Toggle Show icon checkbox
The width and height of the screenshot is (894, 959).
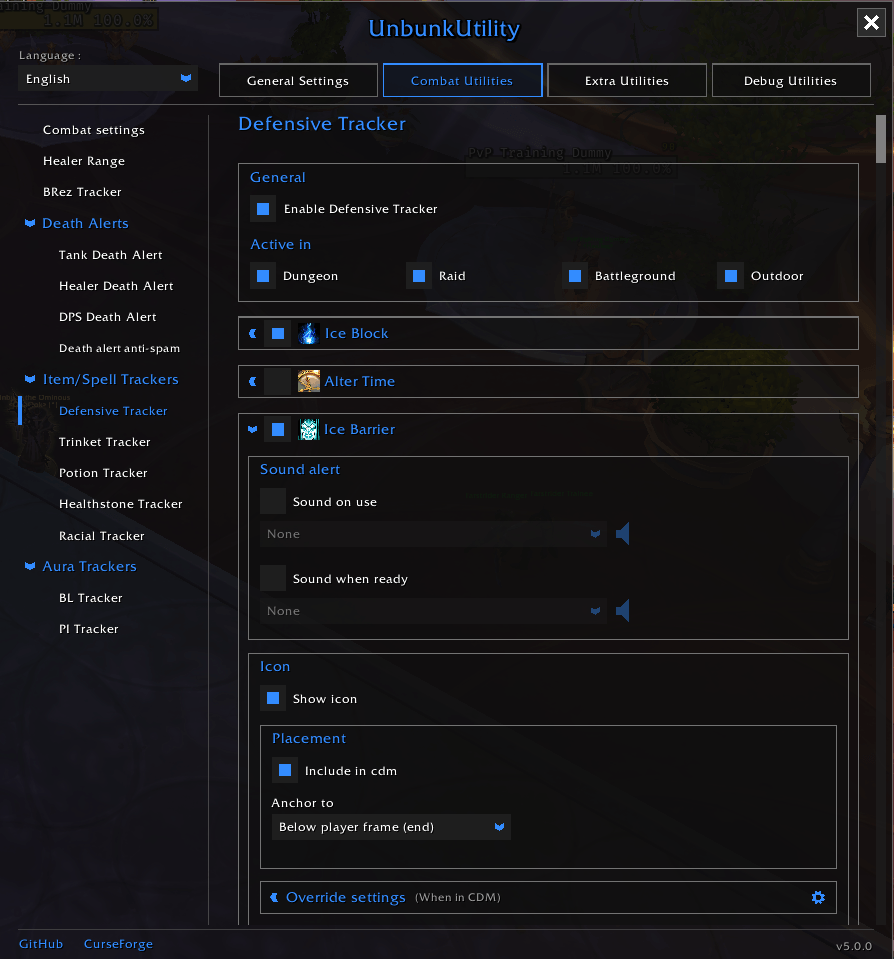click(x=273, y=698)
